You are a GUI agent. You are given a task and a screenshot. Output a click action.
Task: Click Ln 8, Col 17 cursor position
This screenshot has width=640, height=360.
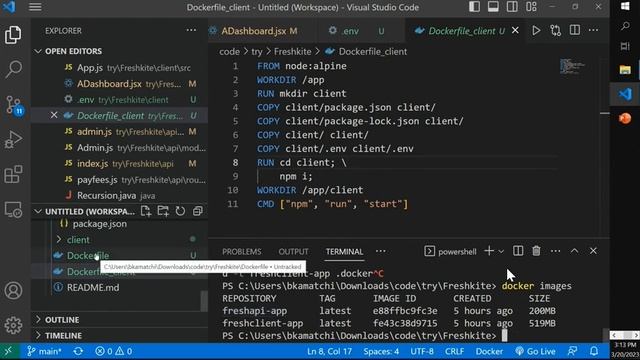[329, 351]
